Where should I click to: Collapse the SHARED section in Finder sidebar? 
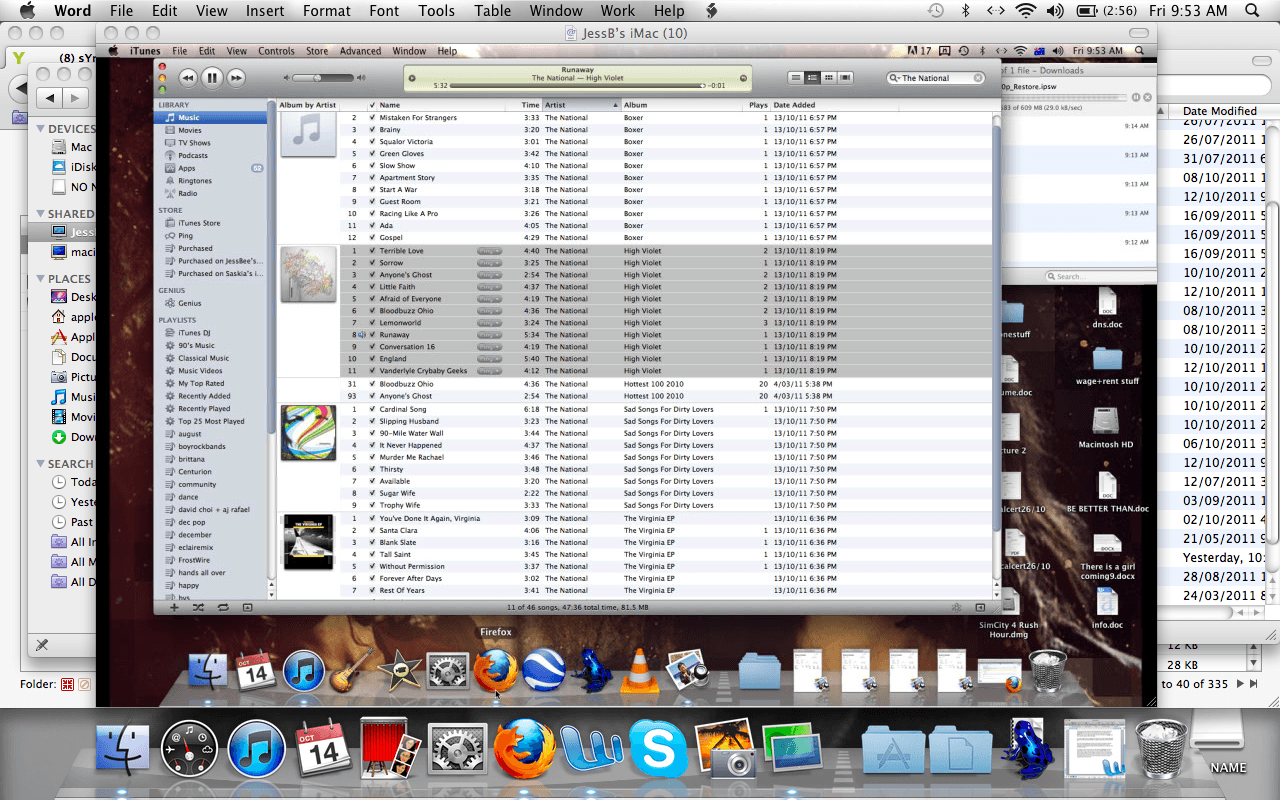pos(41,214)
